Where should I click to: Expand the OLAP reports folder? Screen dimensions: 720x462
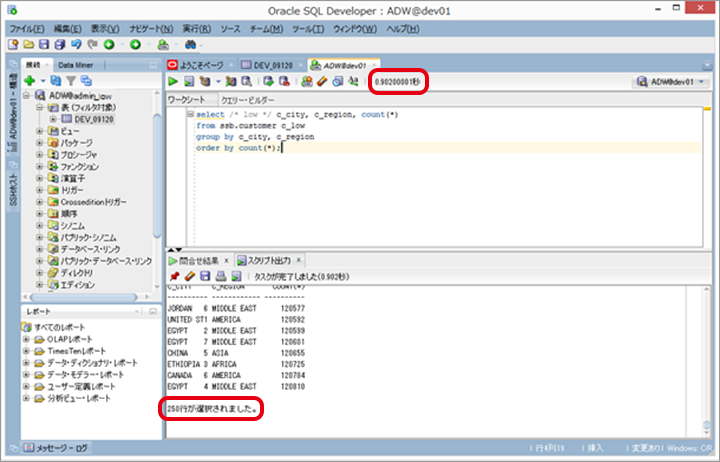pyautogui.click(x=27, y=339)
